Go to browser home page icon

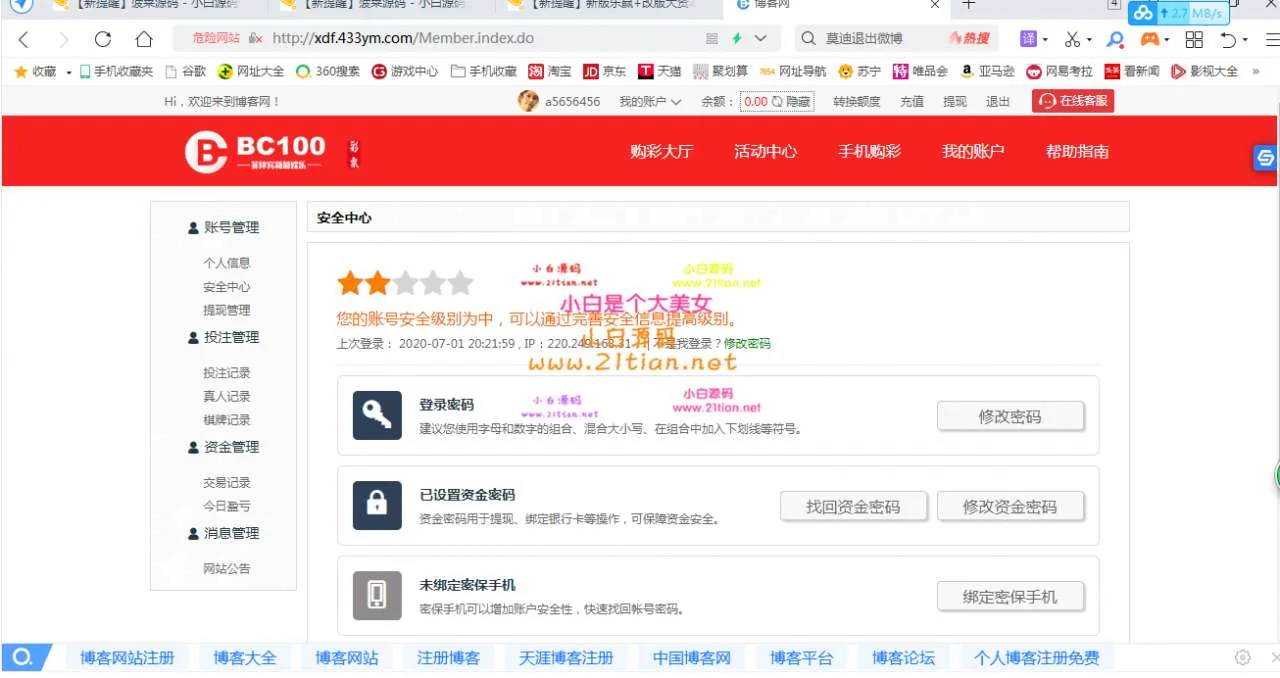144,39
